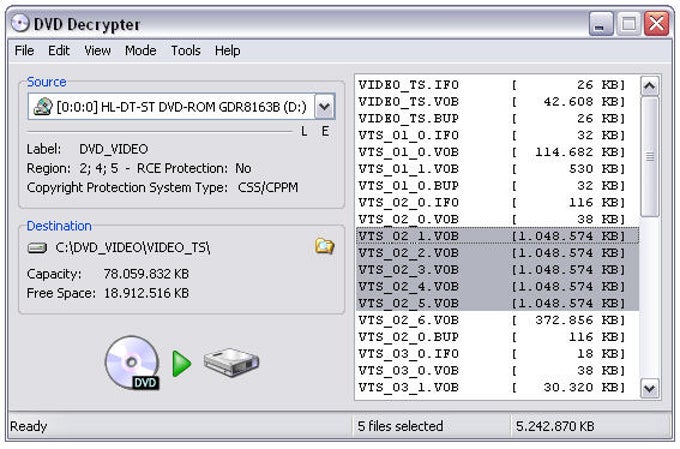This screenshot has width=680, height=449.
Task: Open the View menu
Action: pos(97,50)
